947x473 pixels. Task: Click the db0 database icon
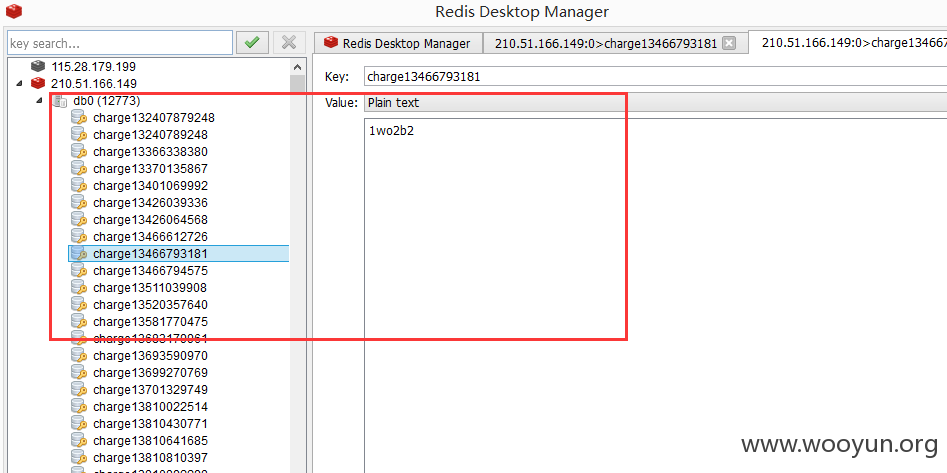tap(60, 101)
